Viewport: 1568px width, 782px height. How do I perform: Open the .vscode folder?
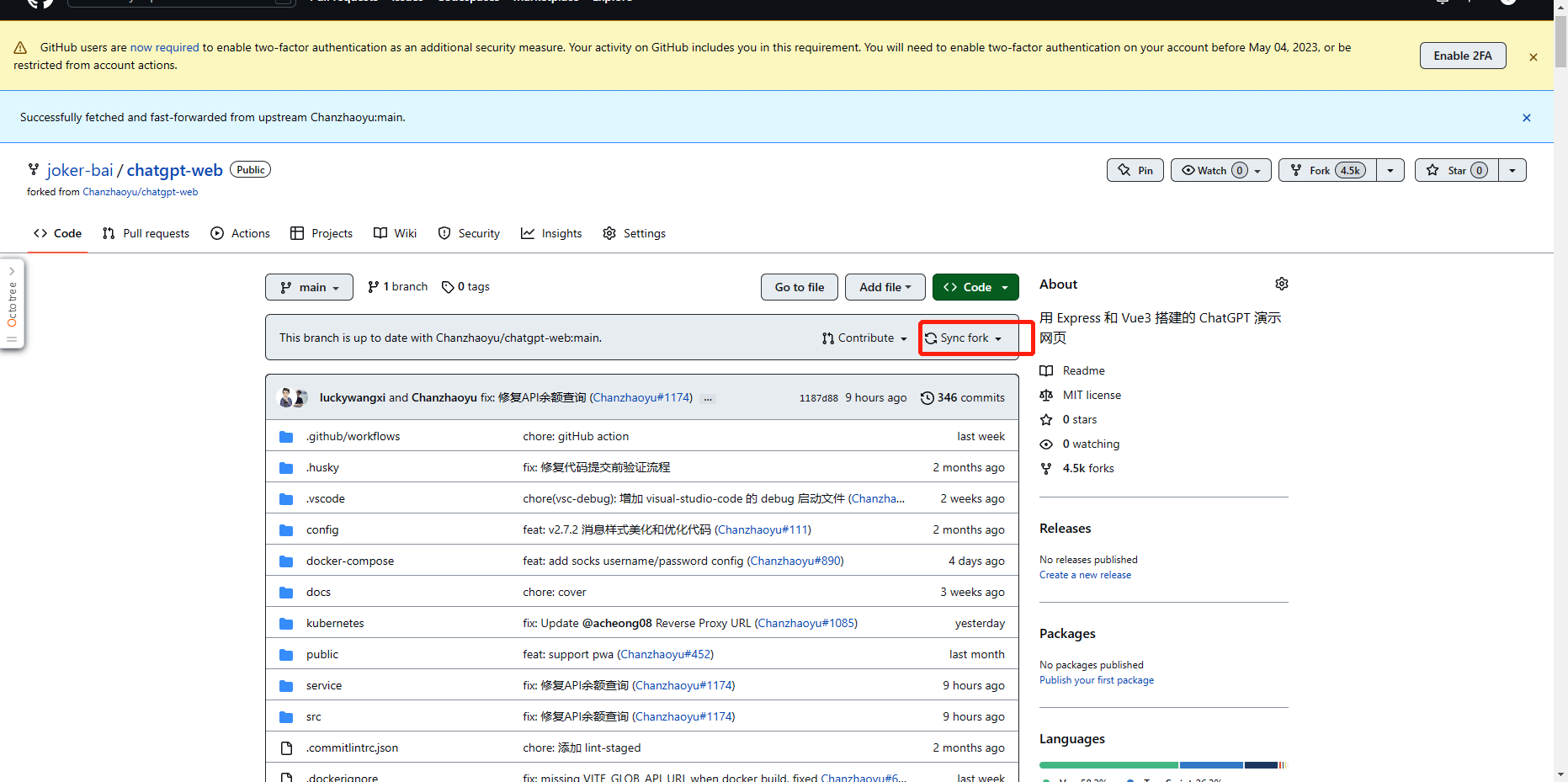click(326, 498)
